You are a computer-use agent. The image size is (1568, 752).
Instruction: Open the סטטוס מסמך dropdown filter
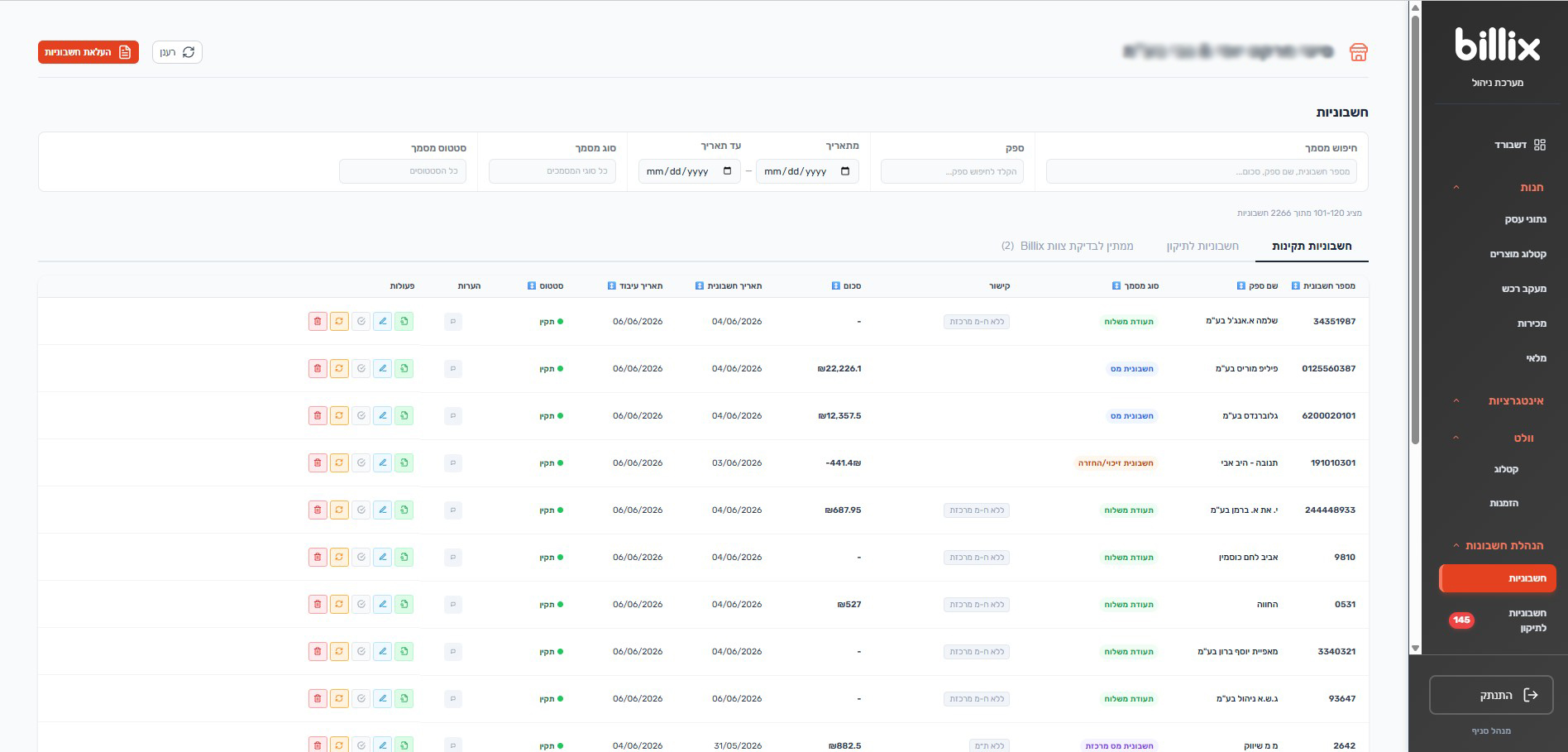(403, 171)
